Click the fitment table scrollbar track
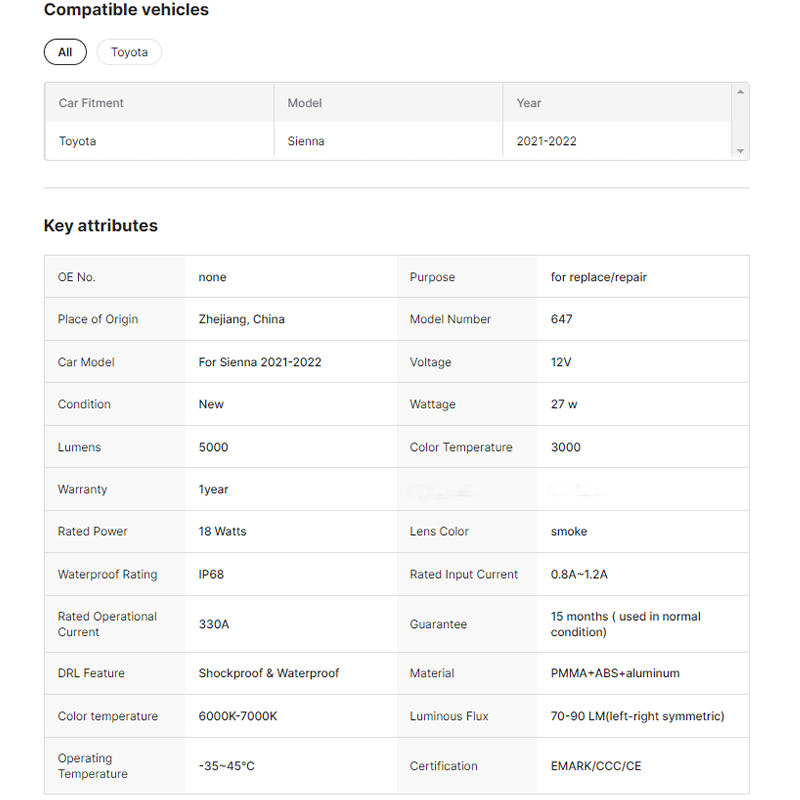Screen dimensions: 800x800 (740, 121)
